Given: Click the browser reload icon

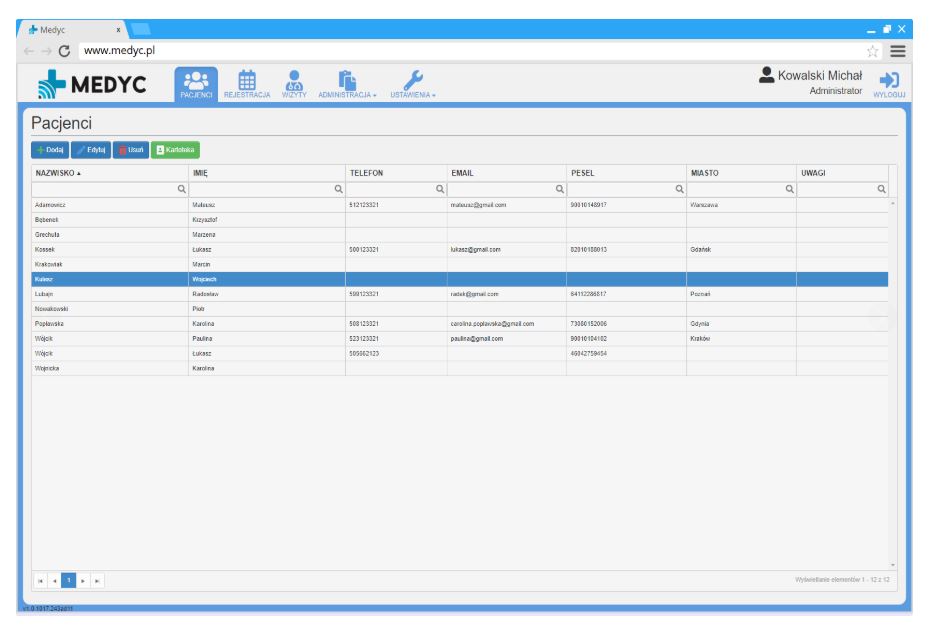Looking at the screenshot, I should click(65, 50).
